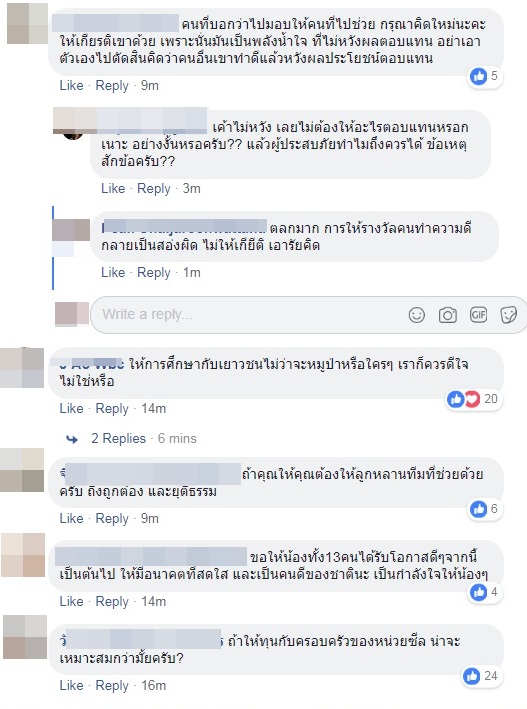
Task: Reply to the comment posted 3m ago
Action: tap(154, 189)
